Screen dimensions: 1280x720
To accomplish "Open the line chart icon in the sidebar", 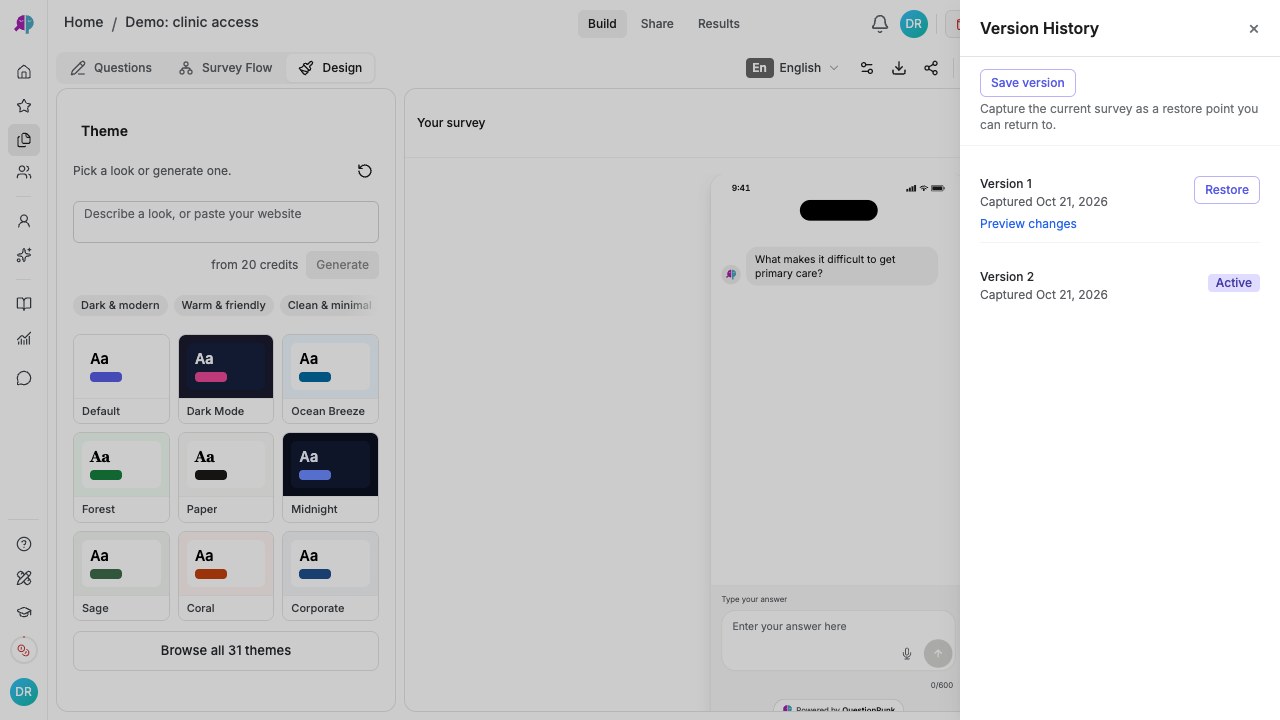I will click(x=24, y=339).
